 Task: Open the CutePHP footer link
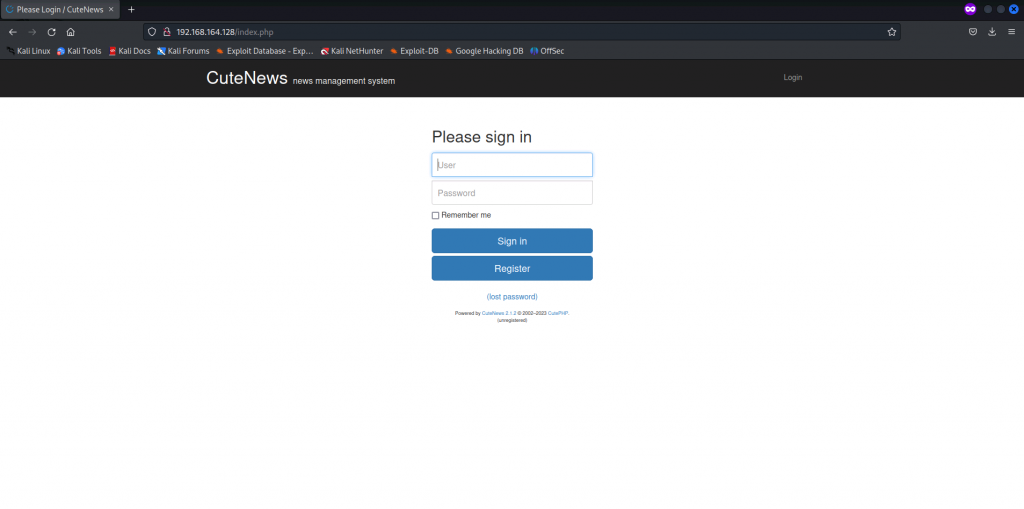(558, 314)
